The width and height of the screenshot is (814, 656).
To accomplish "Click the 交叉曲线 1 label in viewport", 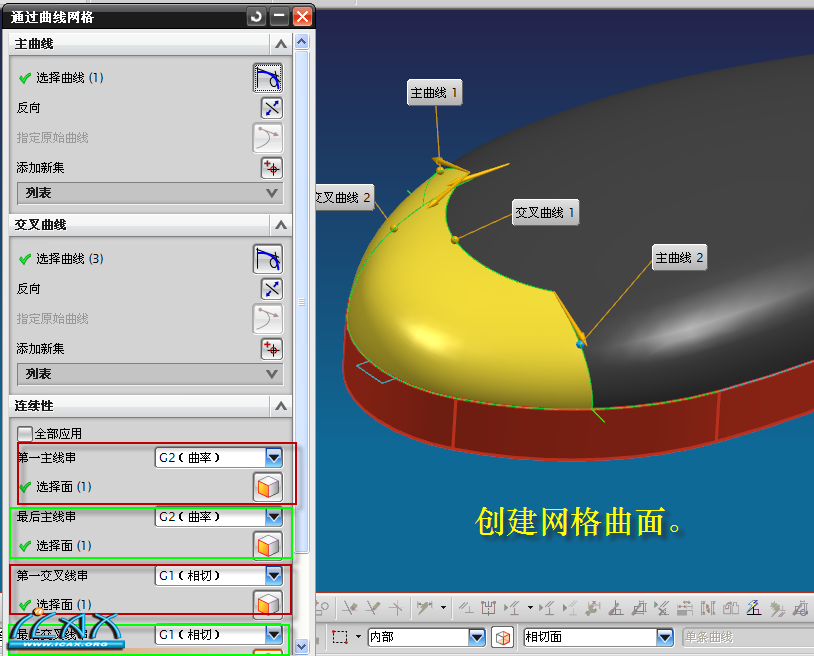I will 545,212.
